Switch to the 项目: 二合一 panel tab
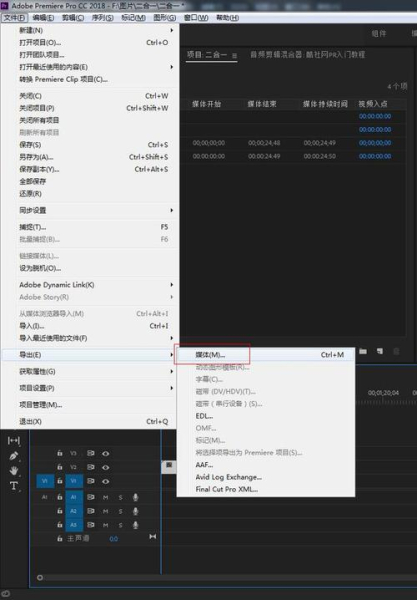Screen dimensions: 417x600 click(207, 55)
